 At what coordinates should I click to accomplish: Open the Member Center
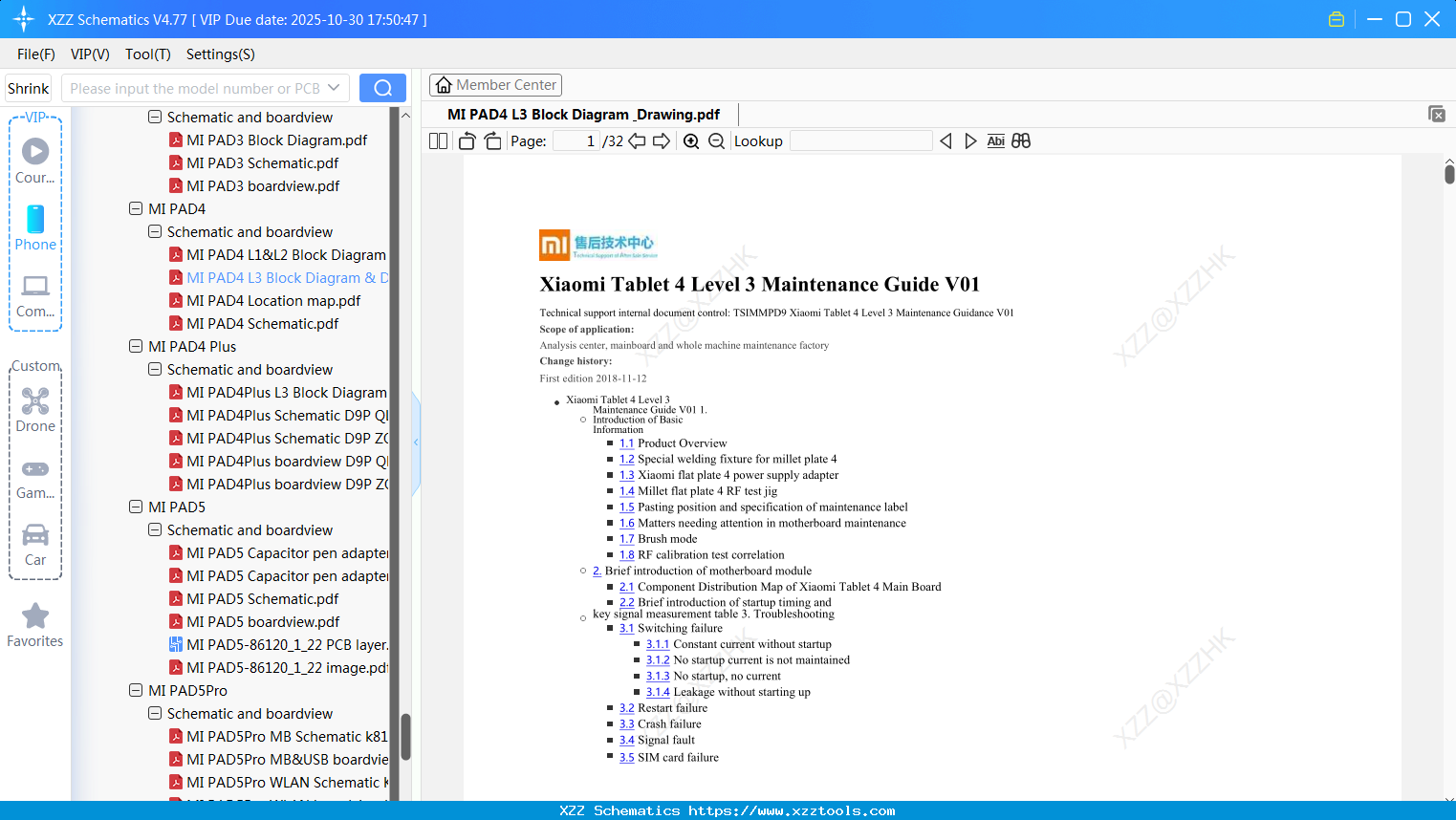tap(495, 85)
